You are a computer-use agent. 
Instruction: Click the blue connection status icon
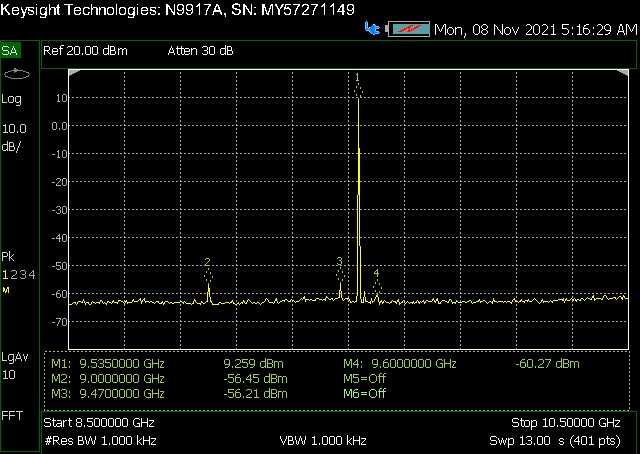374,30
